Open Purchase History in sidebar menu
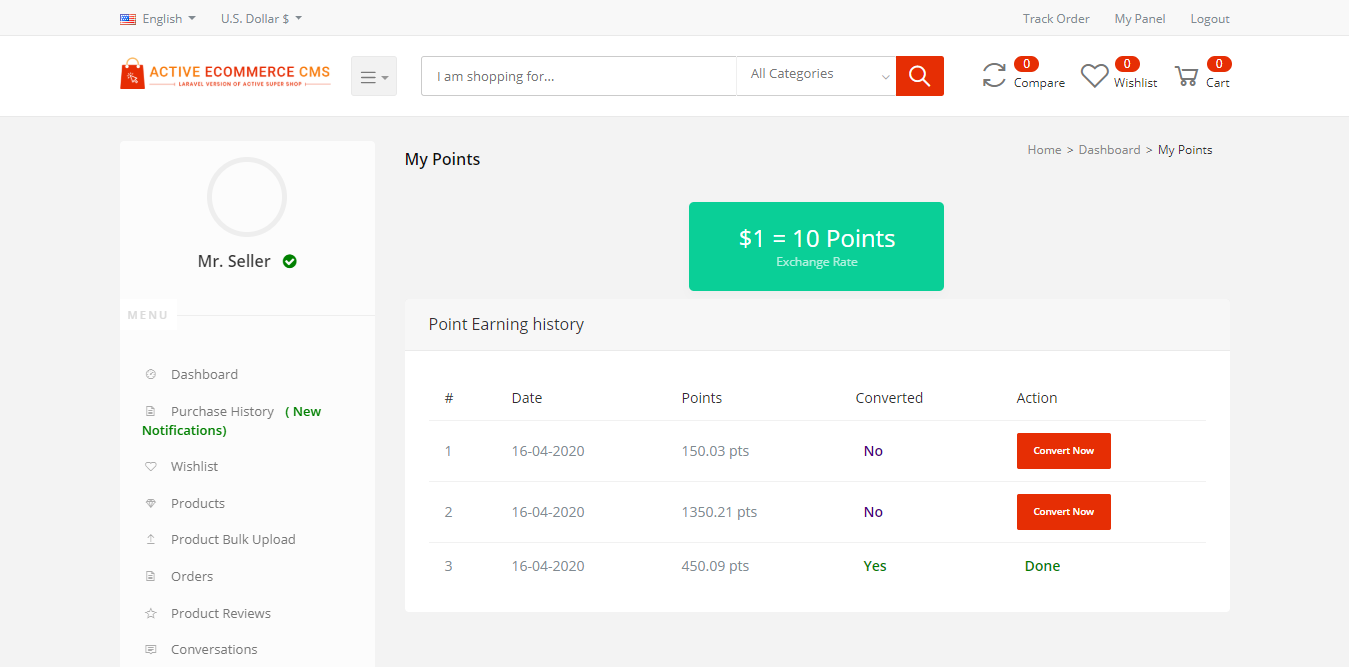The height and width of the screenshot is (667, 1349). click(x=222, y=411)
